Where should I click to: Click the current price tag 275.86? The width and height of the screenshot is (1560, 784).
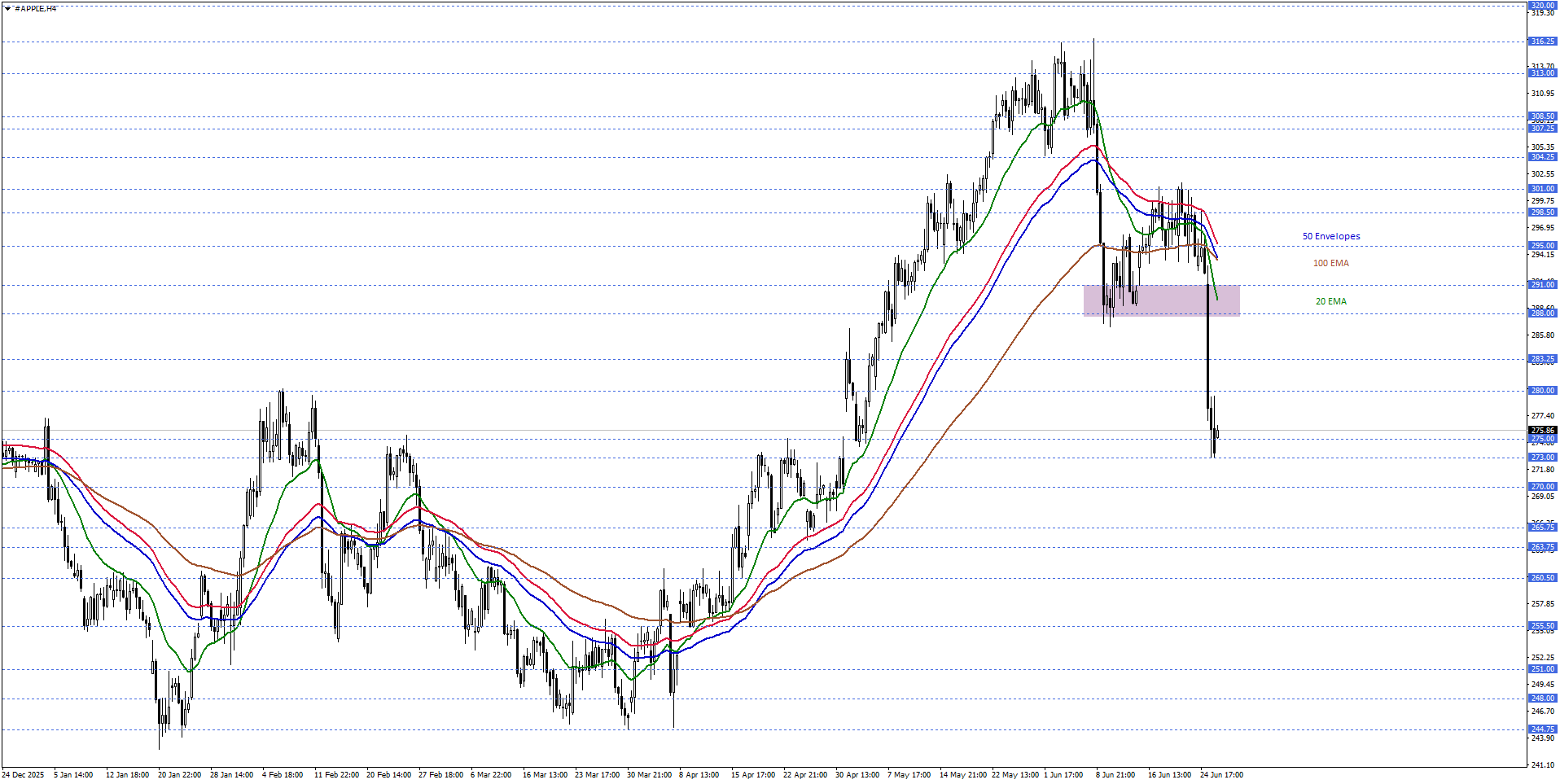(x=1543, y=431)
